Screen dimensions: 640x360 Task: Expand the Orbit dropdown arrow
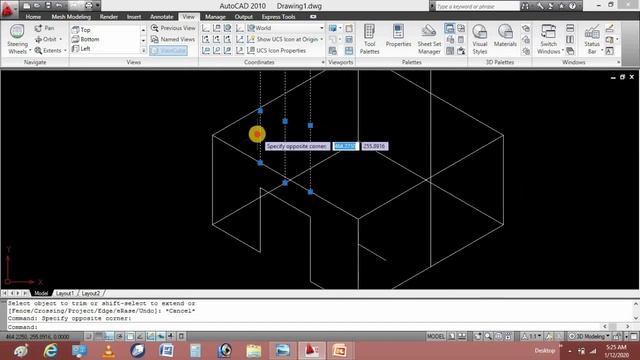tap(60, 39)
